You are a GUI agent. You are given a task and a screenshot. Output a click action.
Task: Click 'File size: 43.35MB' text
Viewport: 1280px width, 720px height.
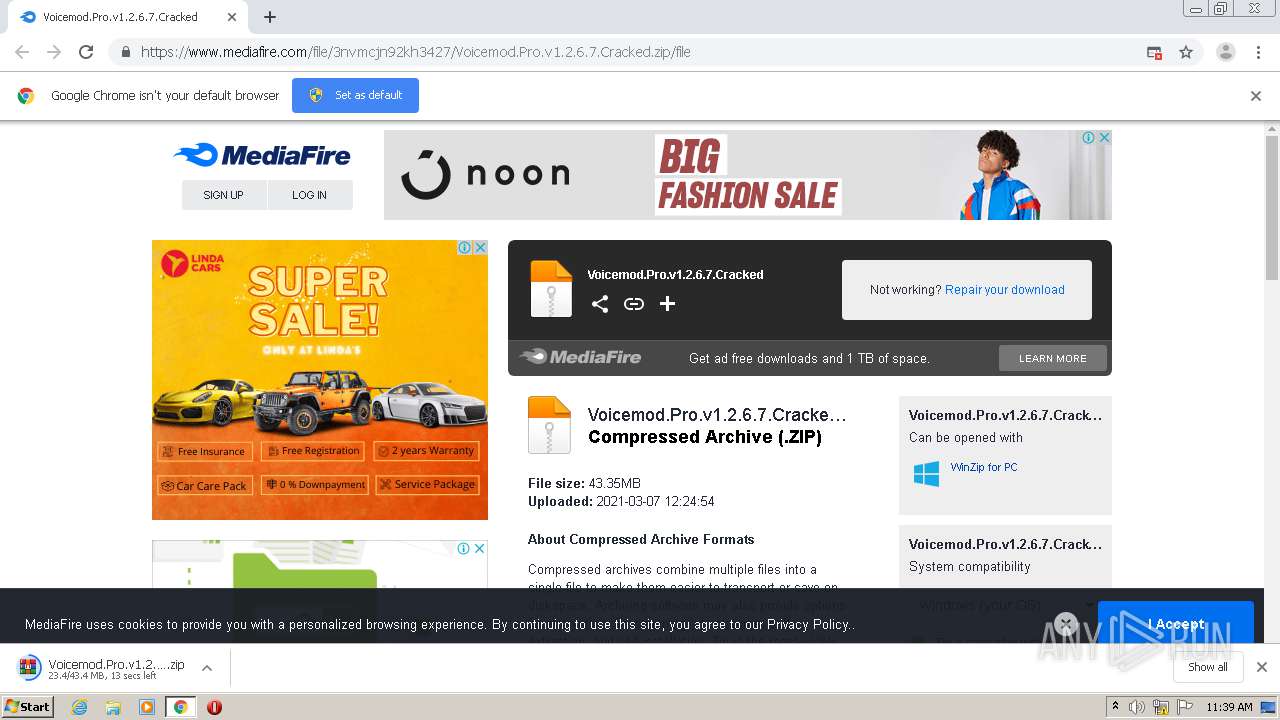pos(584,483)
